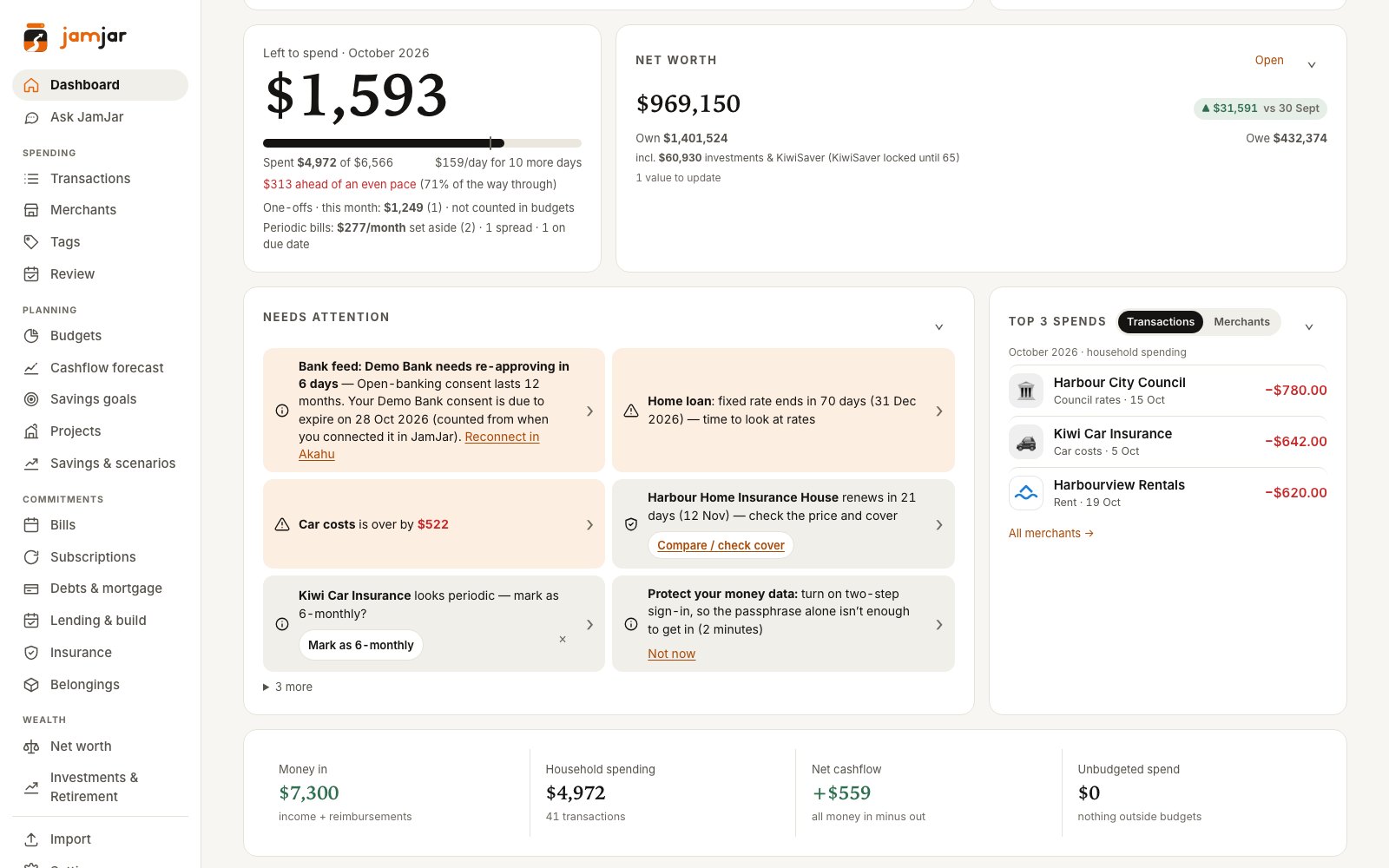The width and height of the screenshot is (1389, 868).
Task: Open Bills in sidebar
Action: (100, 525)
